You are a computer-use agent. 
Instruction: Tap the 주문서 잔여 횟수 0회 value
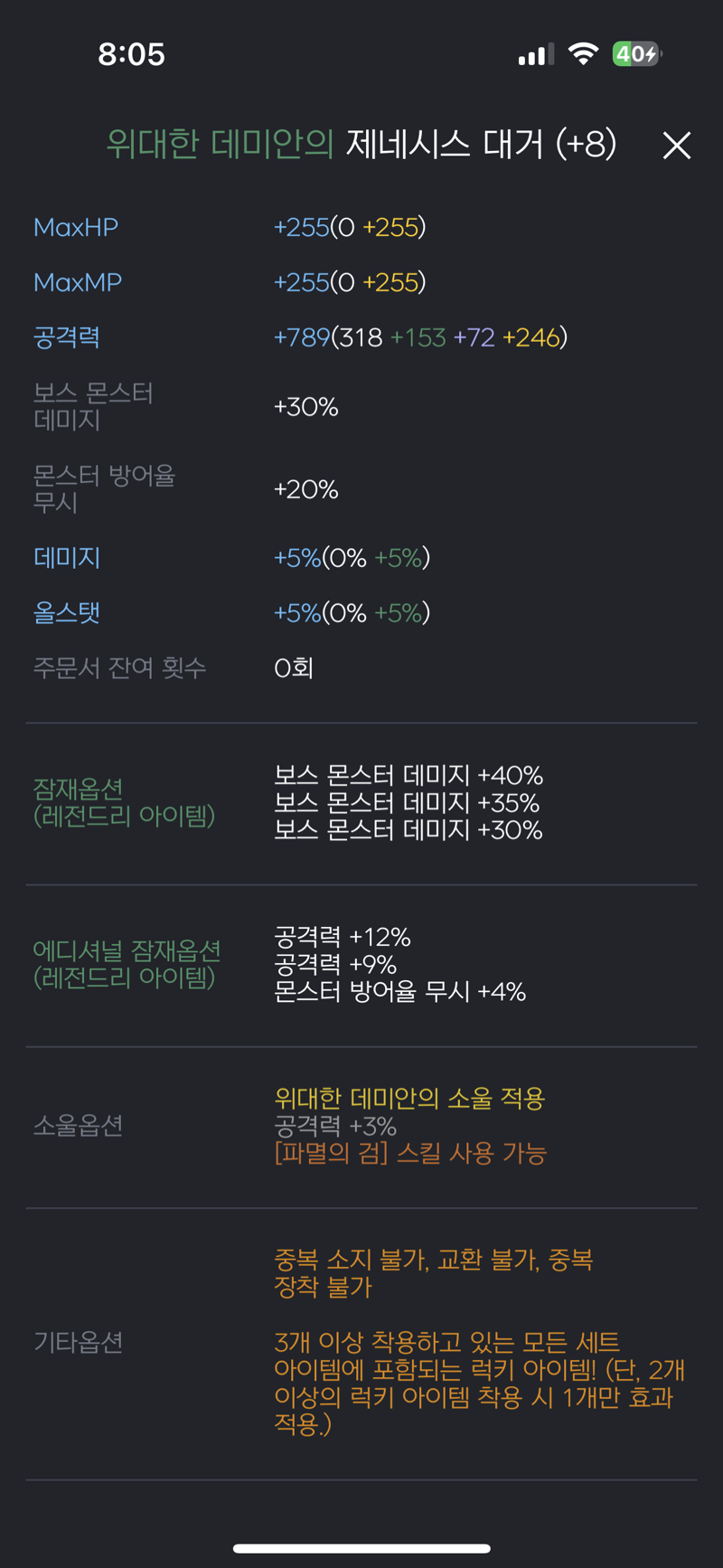pyautogui.click(x=294, y=667)
